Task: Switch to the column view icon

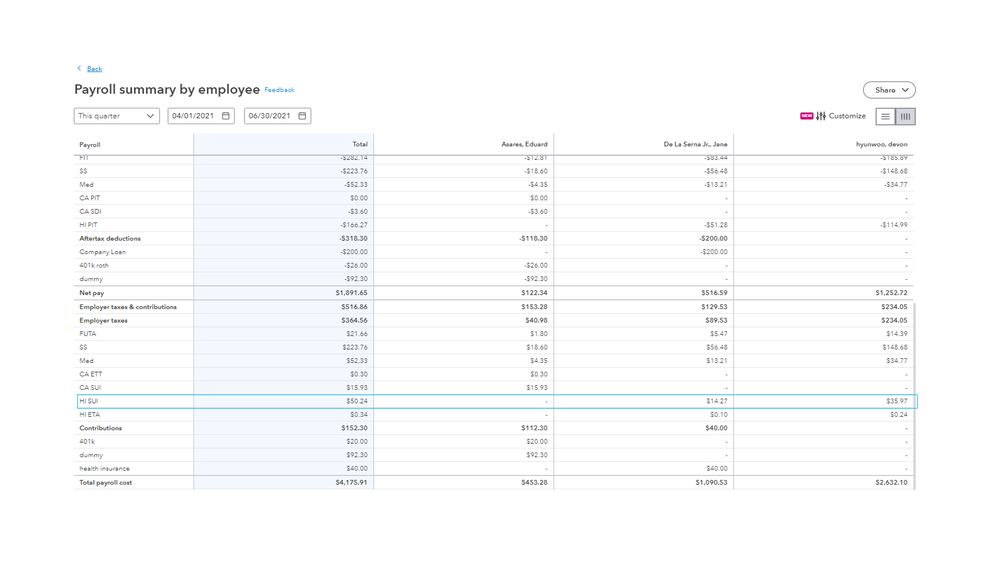Action: [x=905, y=117]
